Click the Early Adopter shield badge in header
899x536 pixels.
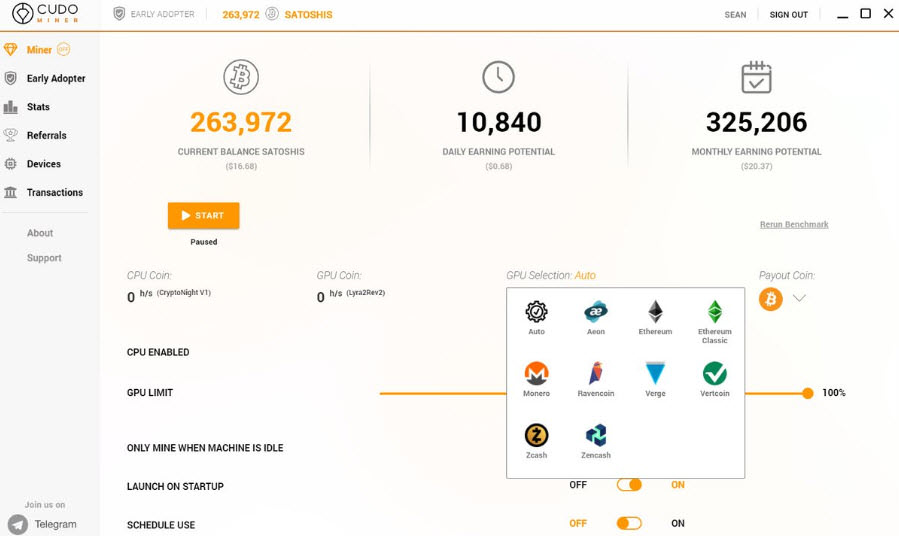pyautogui.click(x=119, y=14)
